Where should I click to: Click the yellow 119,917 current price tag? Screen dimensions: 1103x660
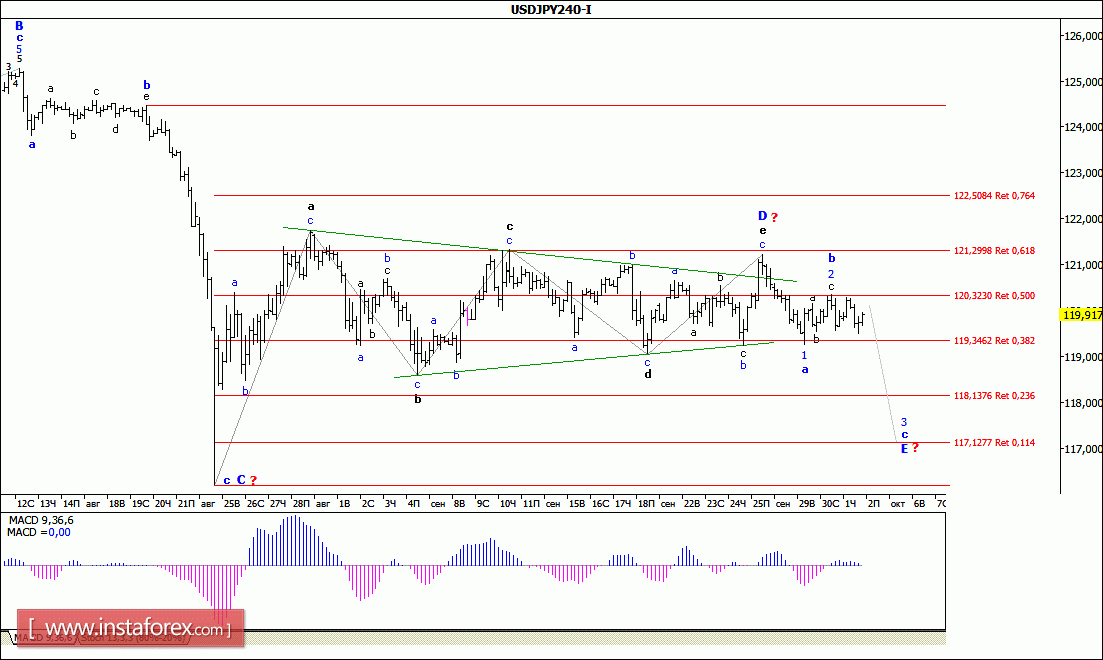click(1082, 315)
